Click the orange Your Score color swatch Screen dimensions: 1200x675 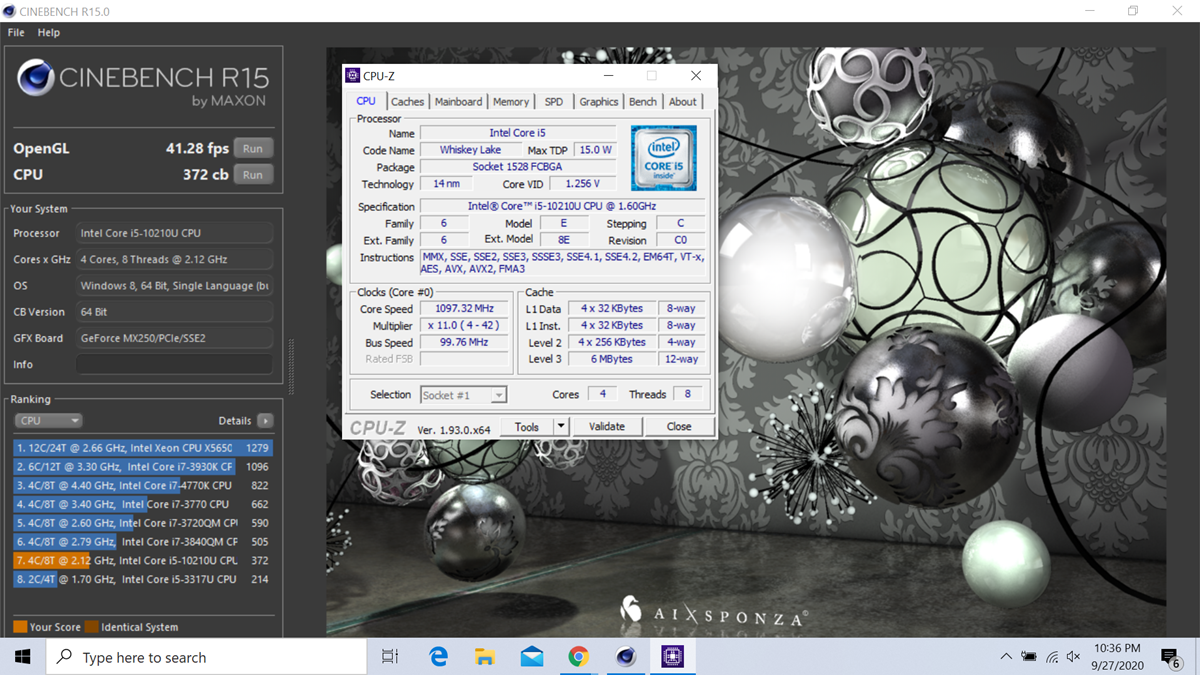(20, 627)
